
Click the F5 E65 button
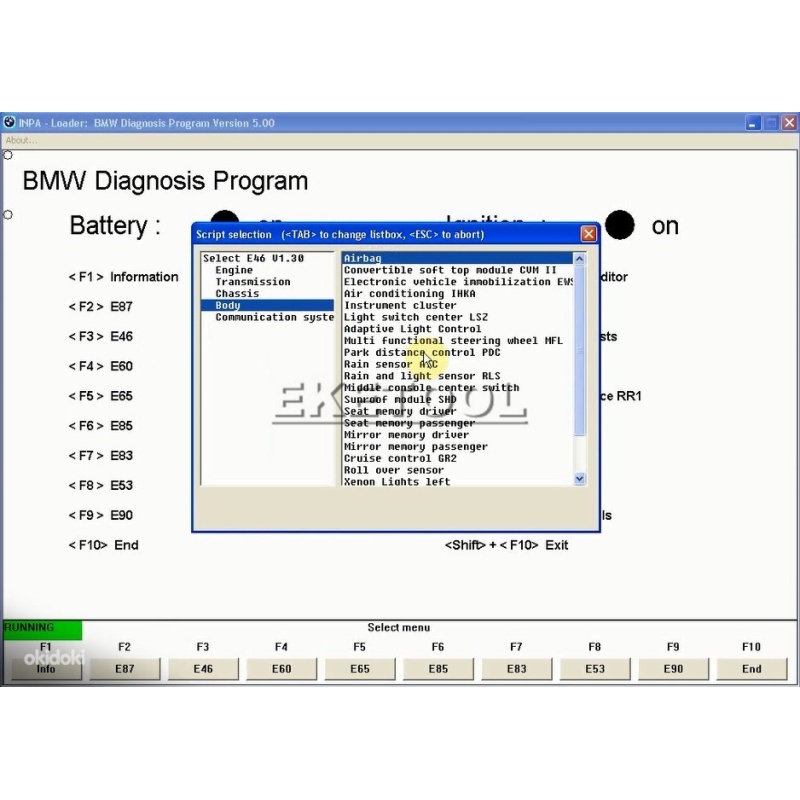[360, 668]
